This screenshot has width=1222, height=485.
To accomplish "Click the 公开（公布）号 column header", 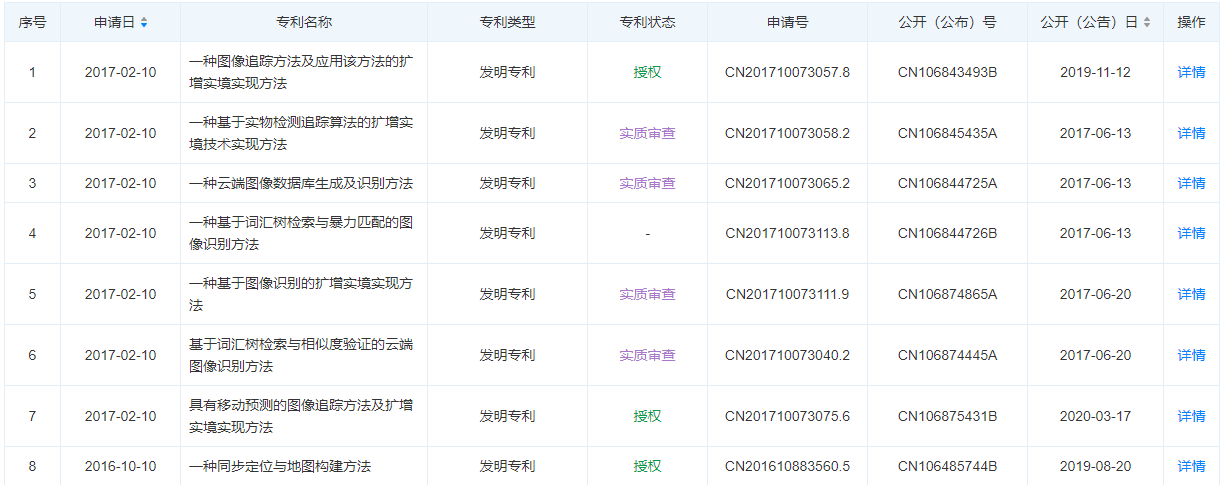I will coord(947,22).
